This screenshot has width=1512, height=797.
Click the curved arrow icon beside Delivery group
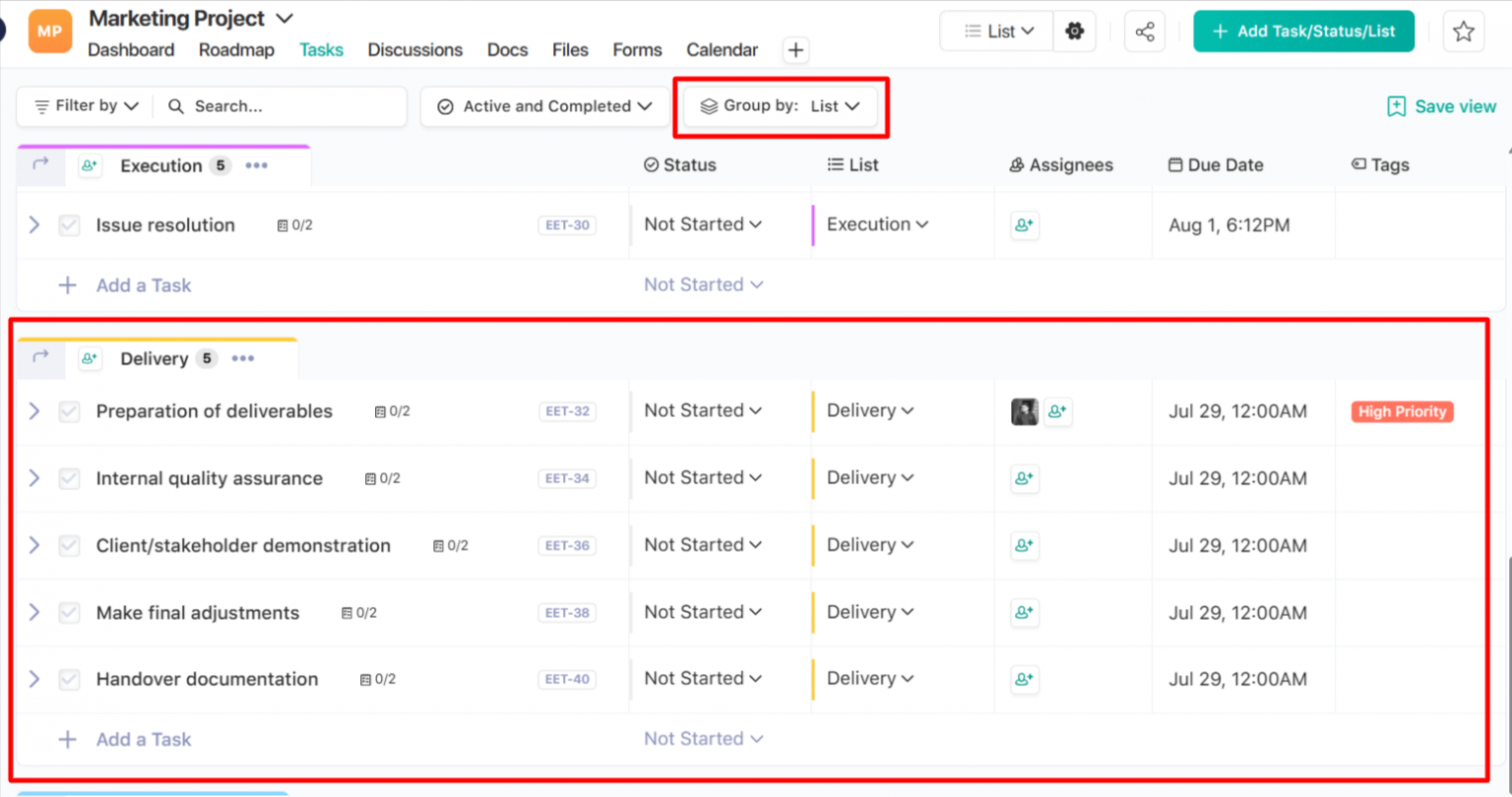(x=39, y=358)
